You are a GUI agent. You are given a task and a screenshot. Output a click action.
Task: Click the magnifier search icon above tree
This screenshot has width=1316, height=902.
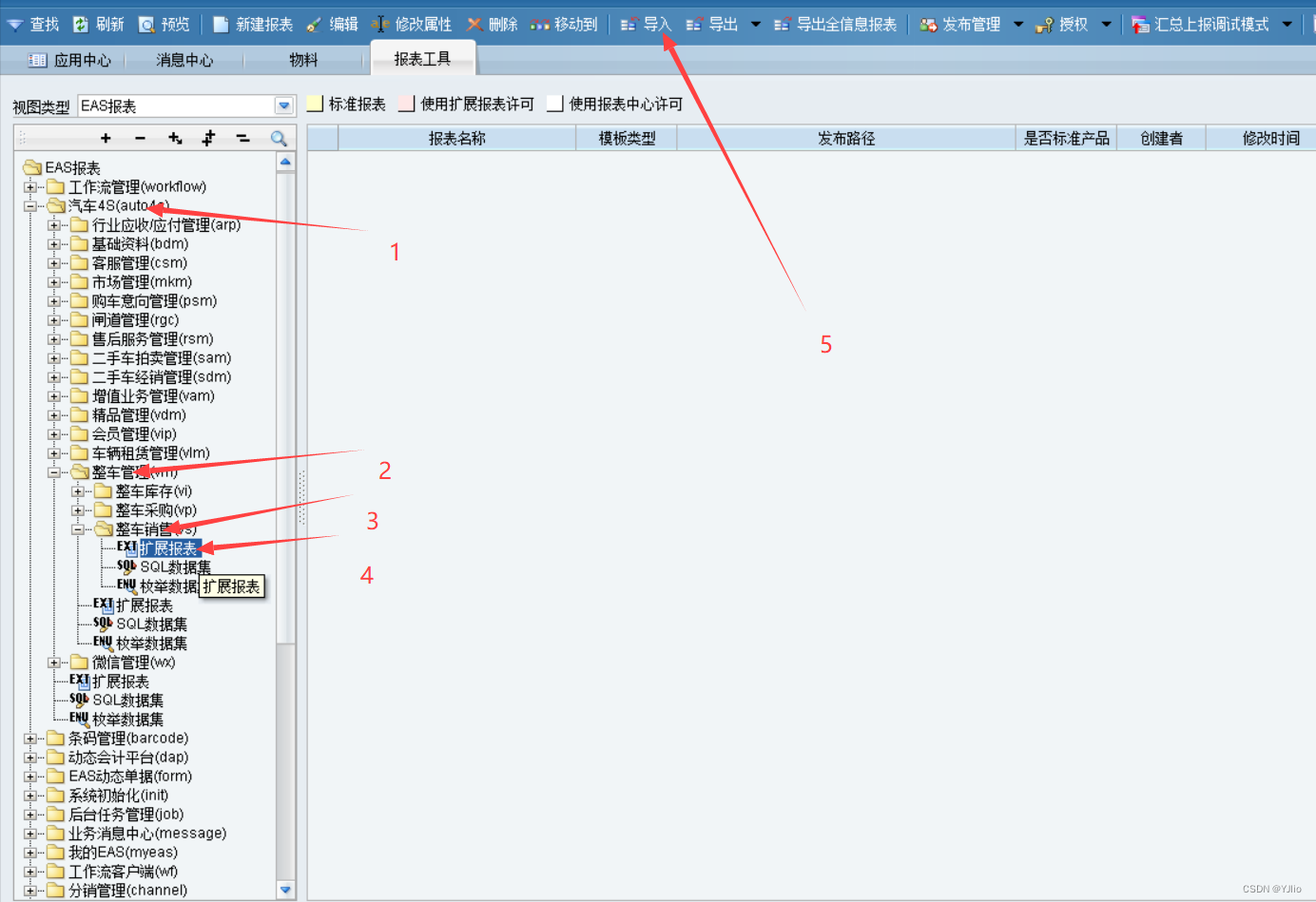point(279,139)
